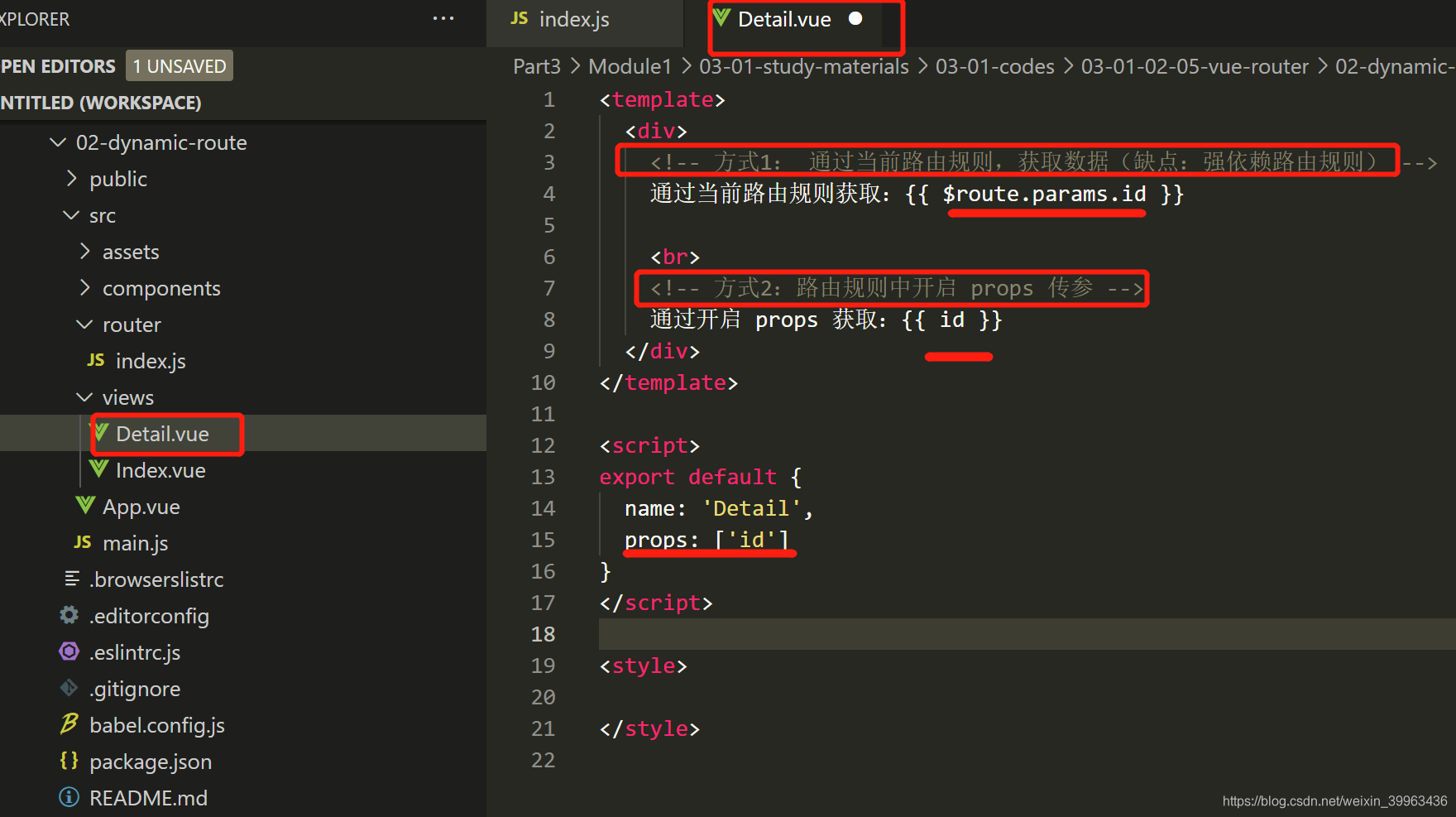Click the Vue icon beside Index.vue
1456x817 pixels.
coord(98,469)
